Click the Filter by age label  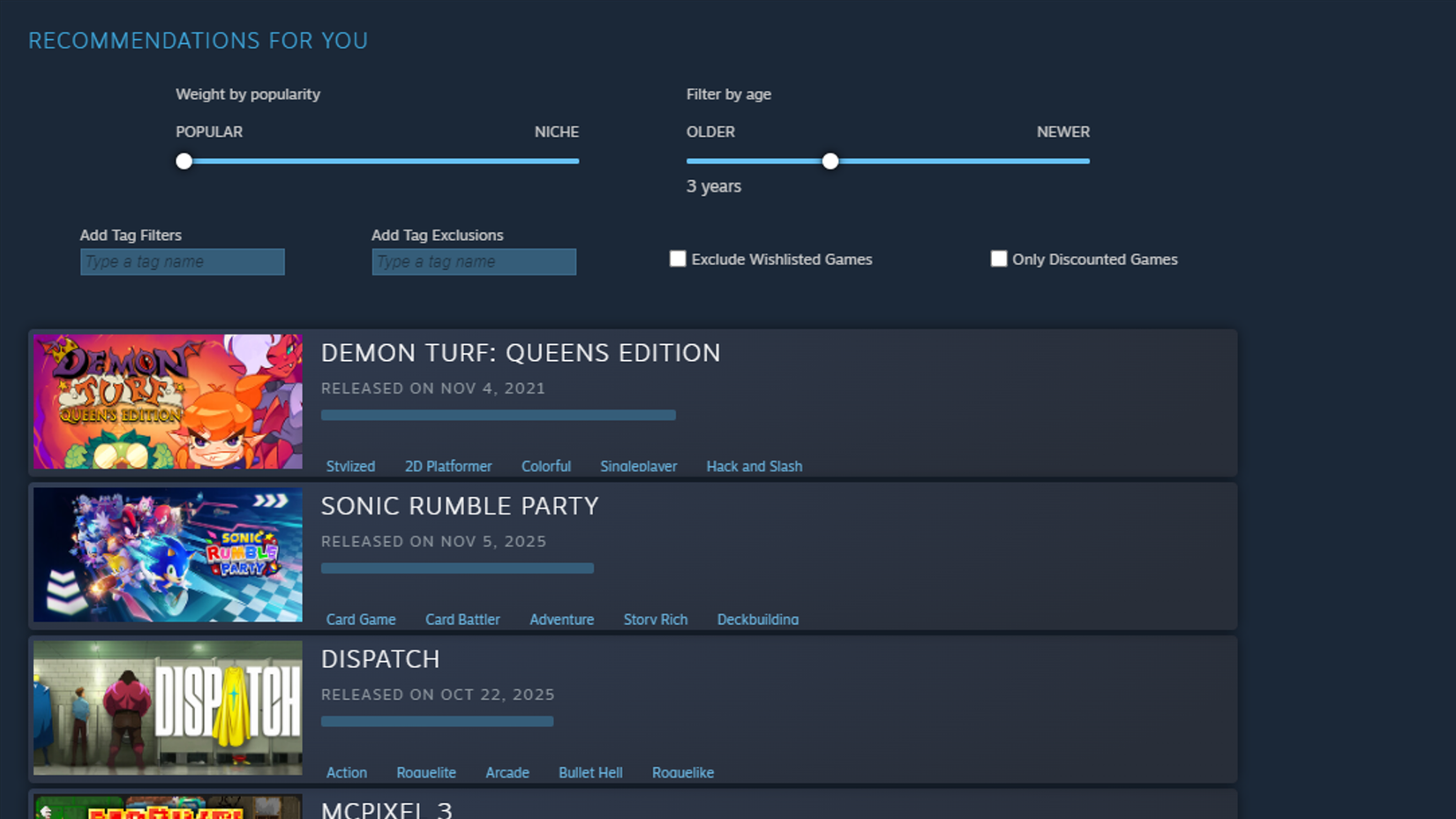(729, 94)
